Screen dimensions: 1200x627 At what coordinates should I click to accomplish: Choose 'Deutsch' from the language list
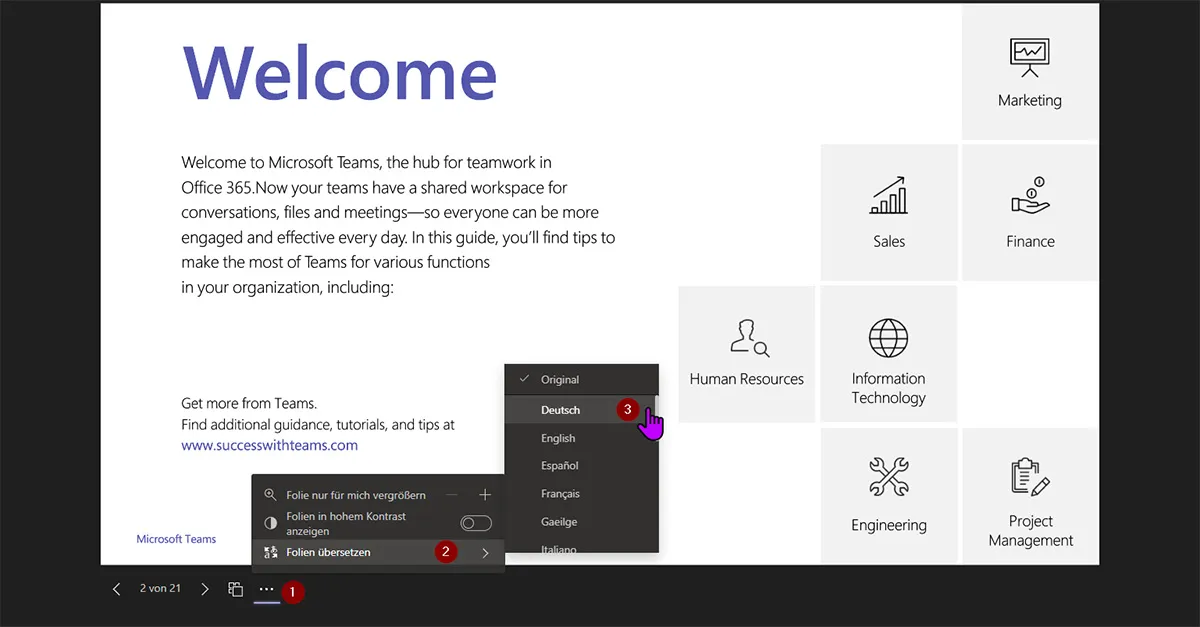point(563,410)
